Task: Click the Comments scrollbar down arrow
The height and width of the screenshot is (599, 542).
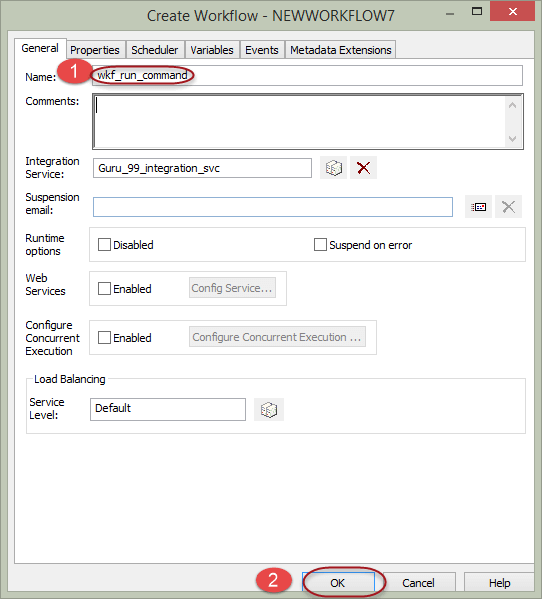Action: tap(513, 139)
